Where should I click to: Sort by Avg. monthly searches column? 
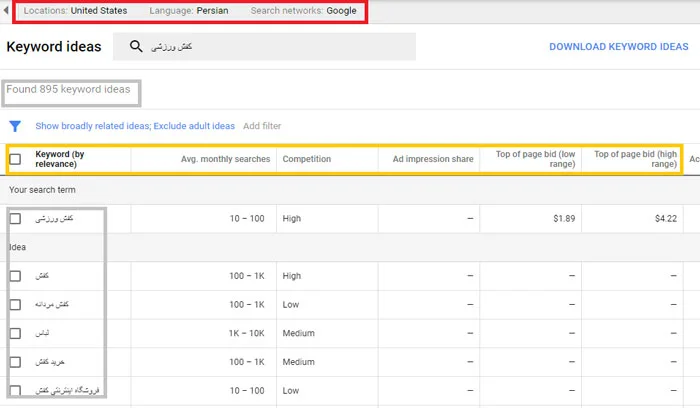click(x=225, y=159)
